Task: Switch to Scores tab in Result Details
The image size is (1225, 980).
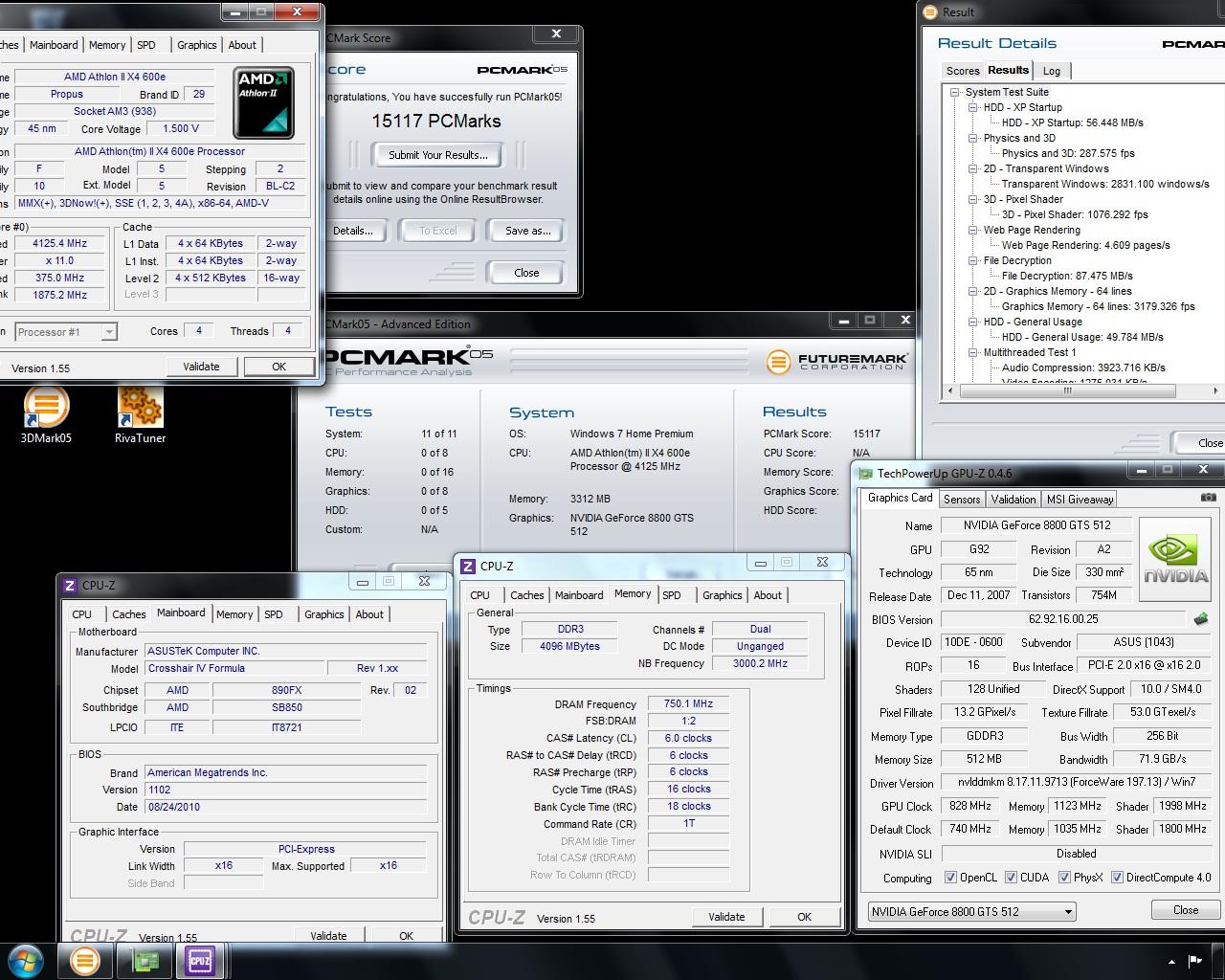Action: (x=963, y=71)
